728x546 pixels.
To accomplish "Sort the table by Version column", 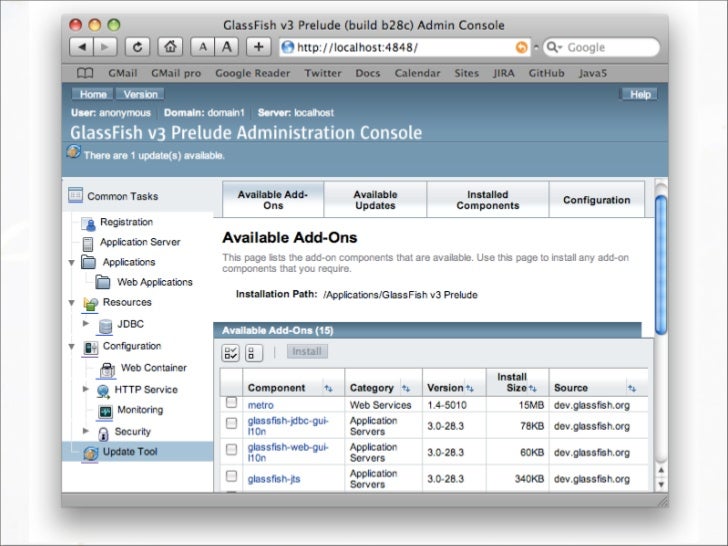I will click(x=469, y=388).
